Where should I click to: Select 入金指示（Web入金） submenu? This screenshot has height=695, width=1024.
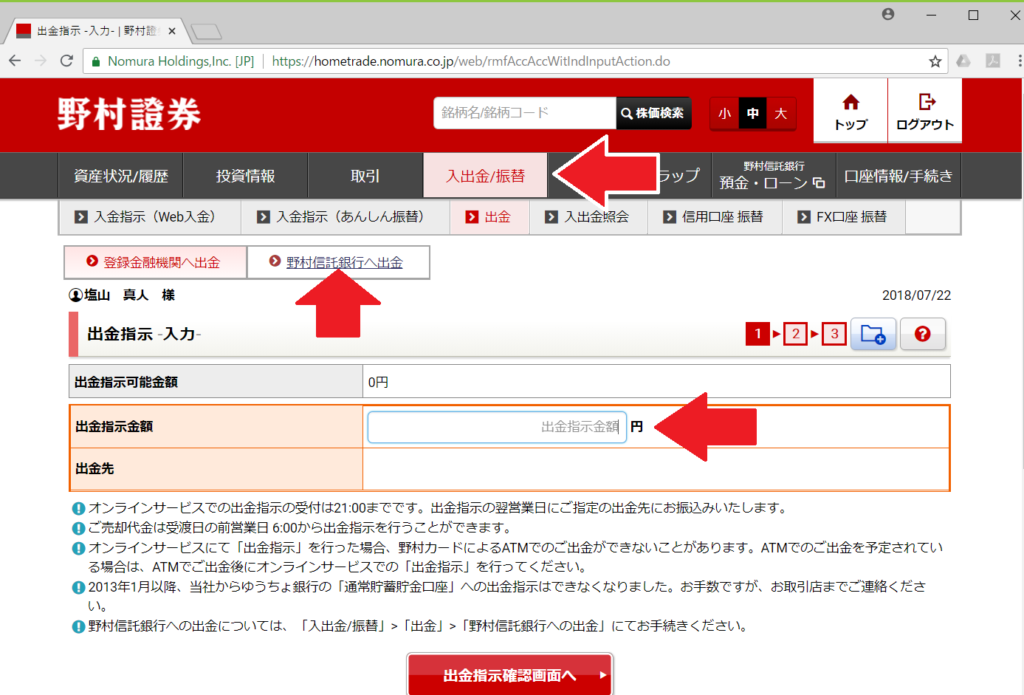point(150,217)
